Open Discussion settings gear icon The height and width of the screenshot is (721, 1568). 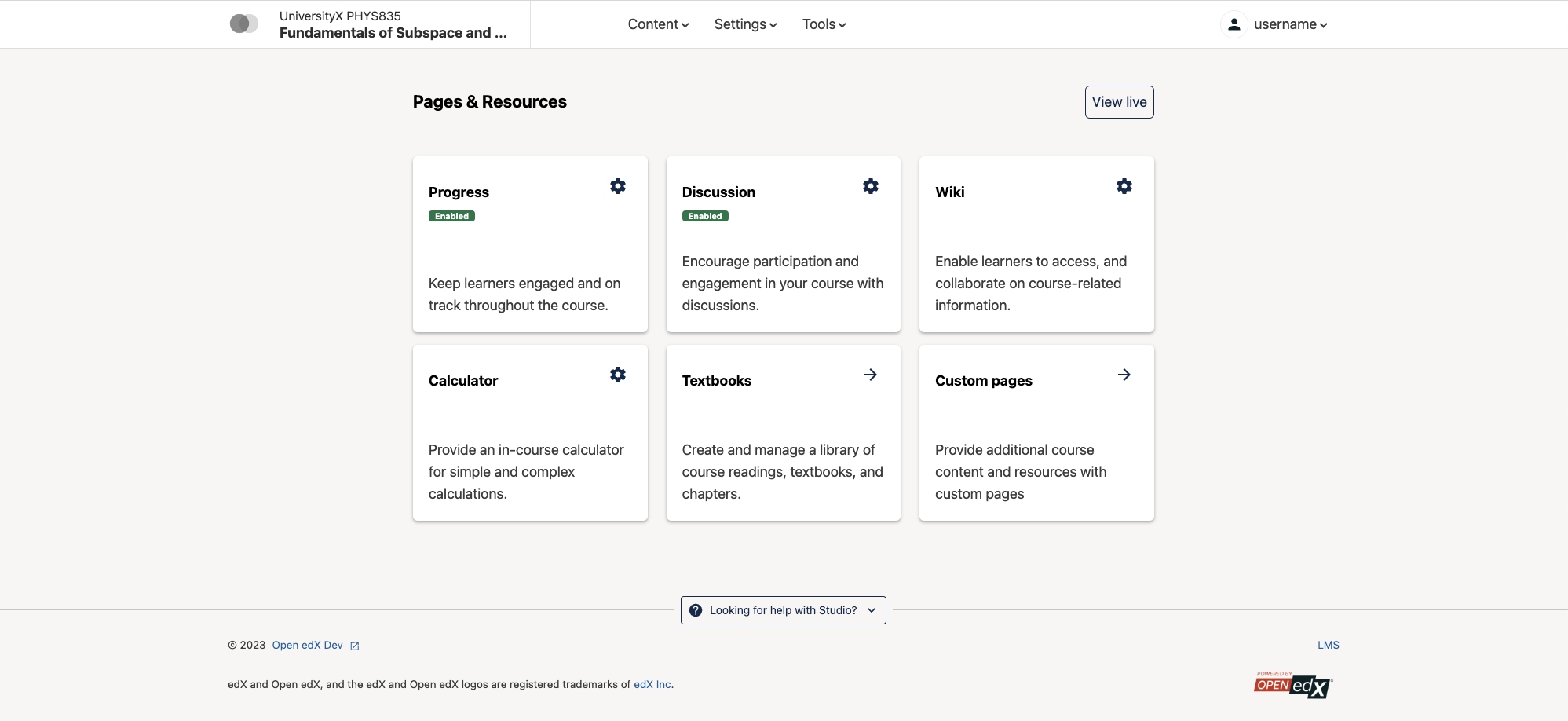pos(871,186)
